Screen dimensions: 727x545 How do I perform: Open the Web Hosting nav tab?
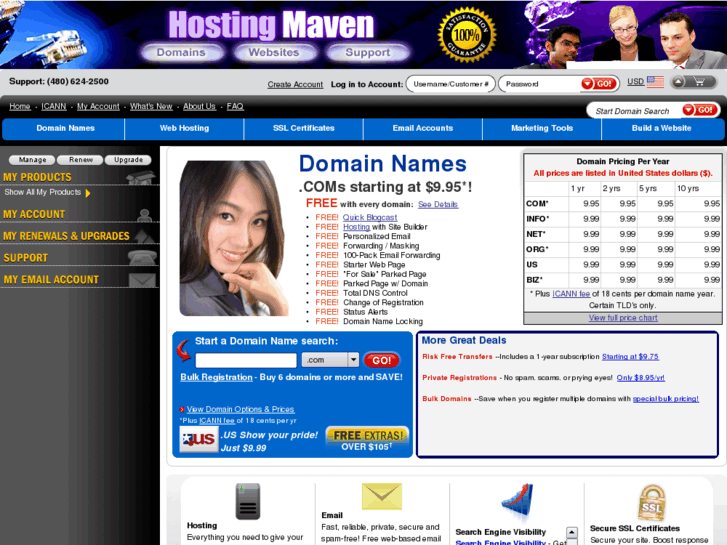pyautogui.click(x=184, y=128)
